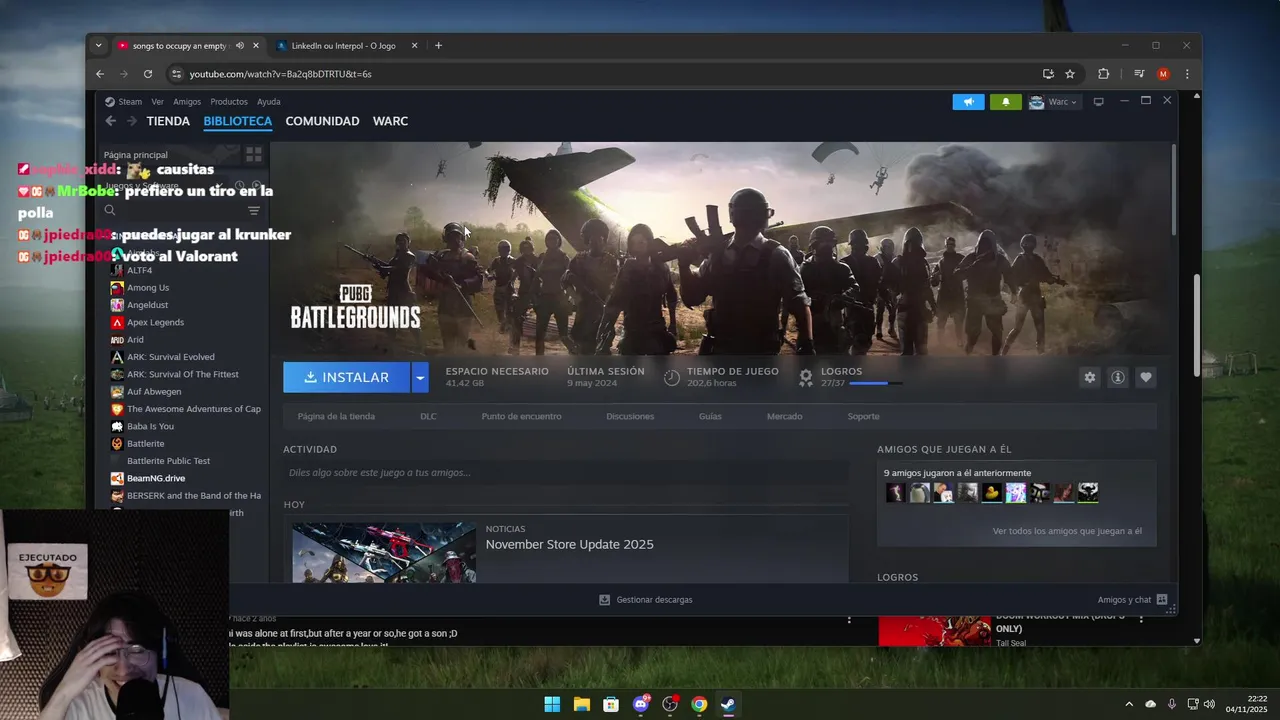Viewport: 1280px width, 720px height.
Task: Click activity input Diles algo sobre este juego
Action: 565,473
